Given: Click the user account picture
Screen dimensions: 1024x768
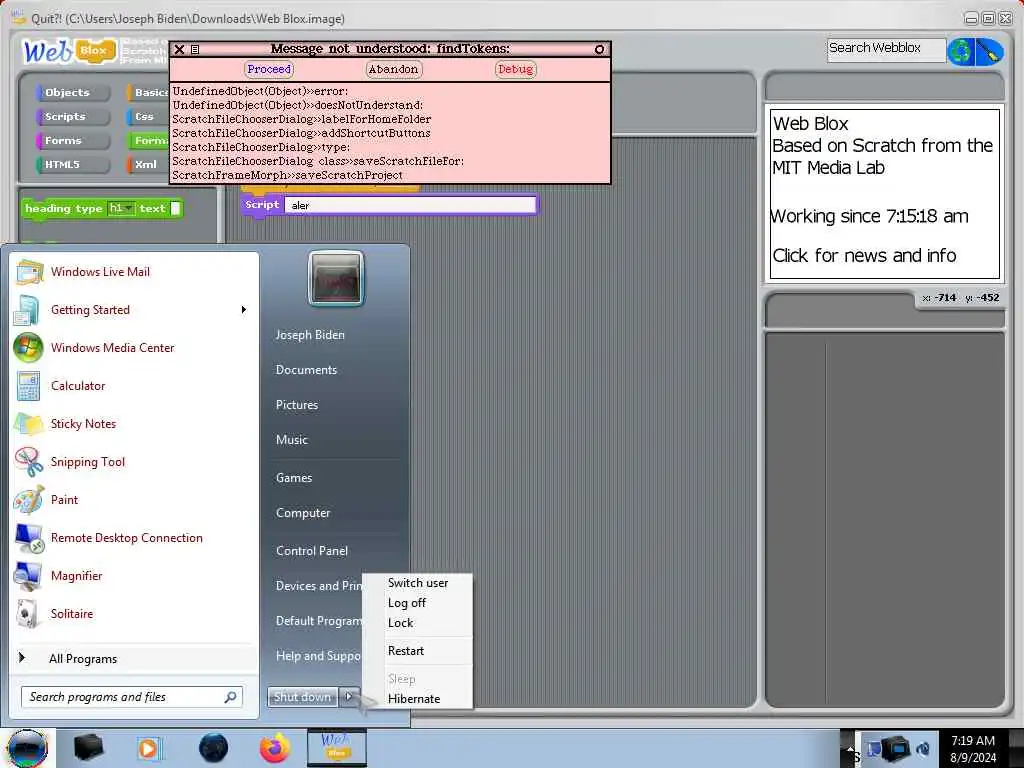Looking at the screenshot, I should tap(336, 279).
